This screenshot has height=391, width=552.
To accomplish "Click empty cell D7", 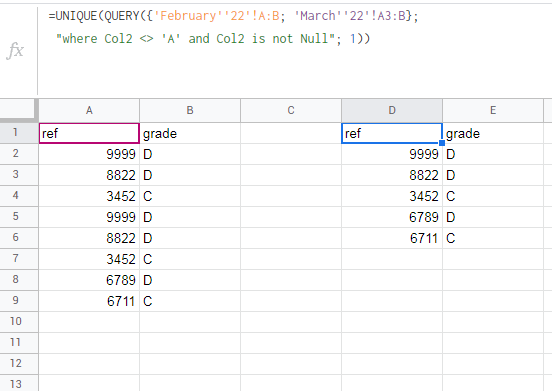I will tap(392, 259).
